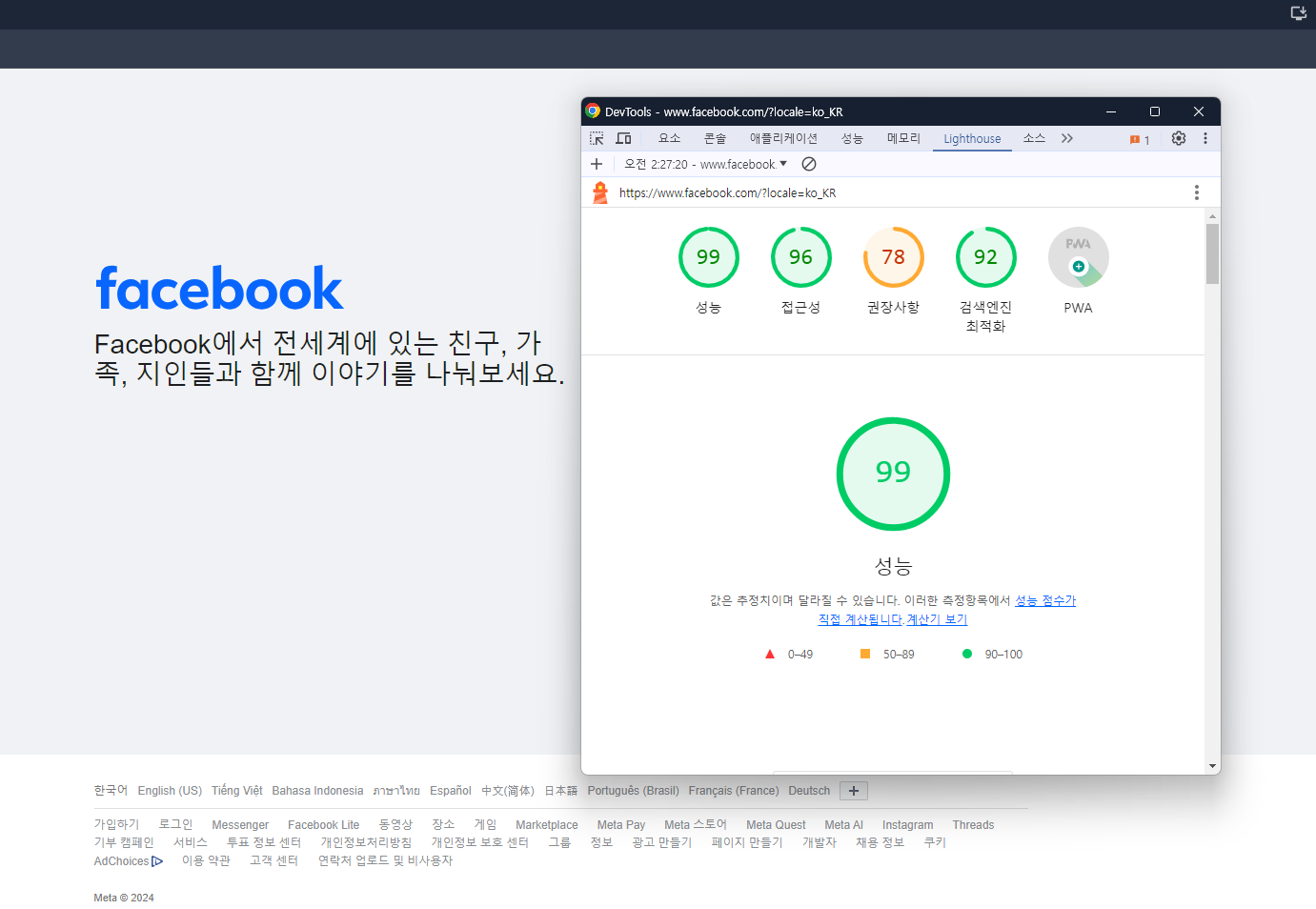Switch to the 성능 tab

tap(852, 138)
